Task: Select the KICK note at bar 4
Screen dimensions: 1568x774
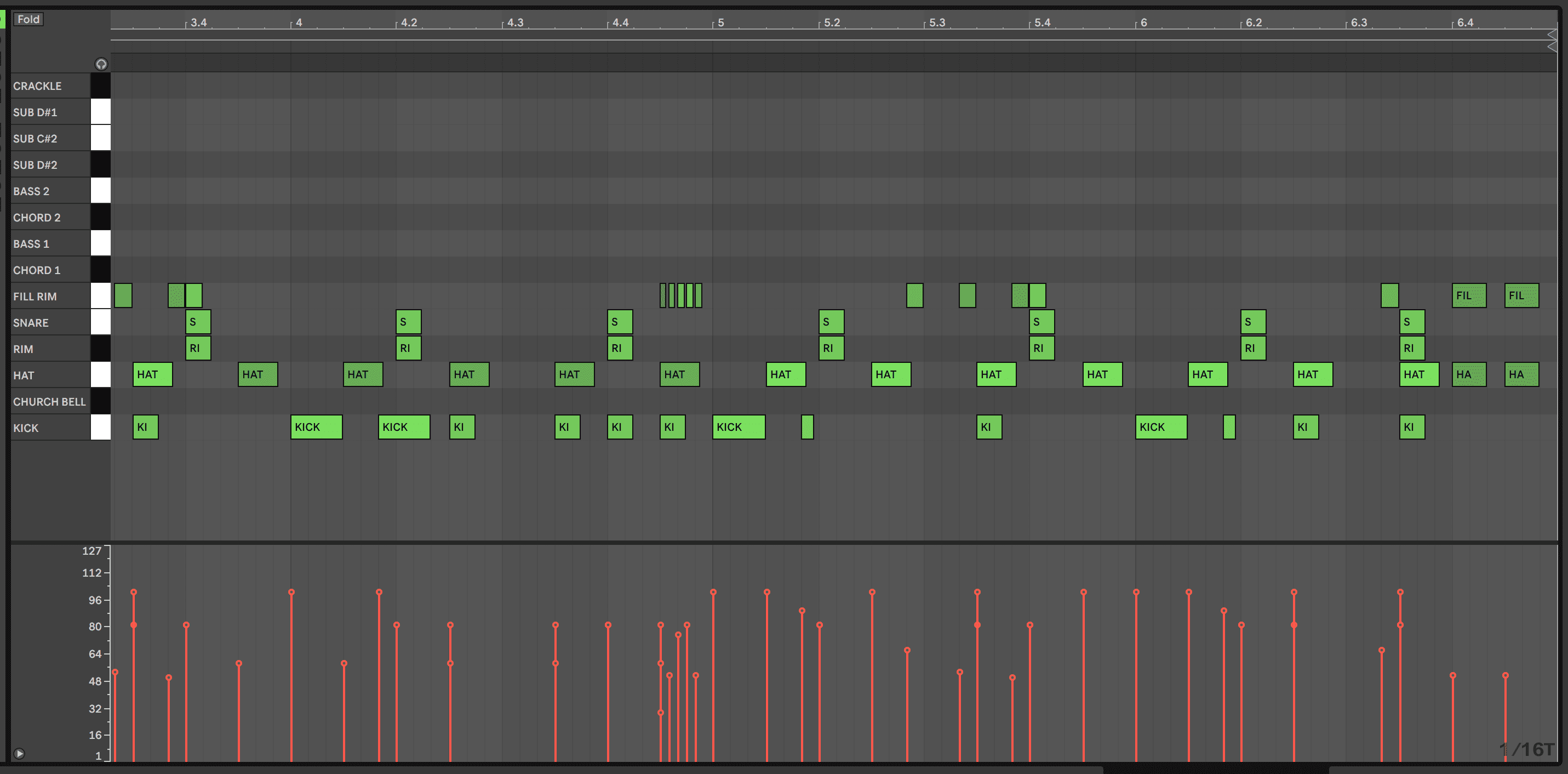Action: click(x=316, y=427)
